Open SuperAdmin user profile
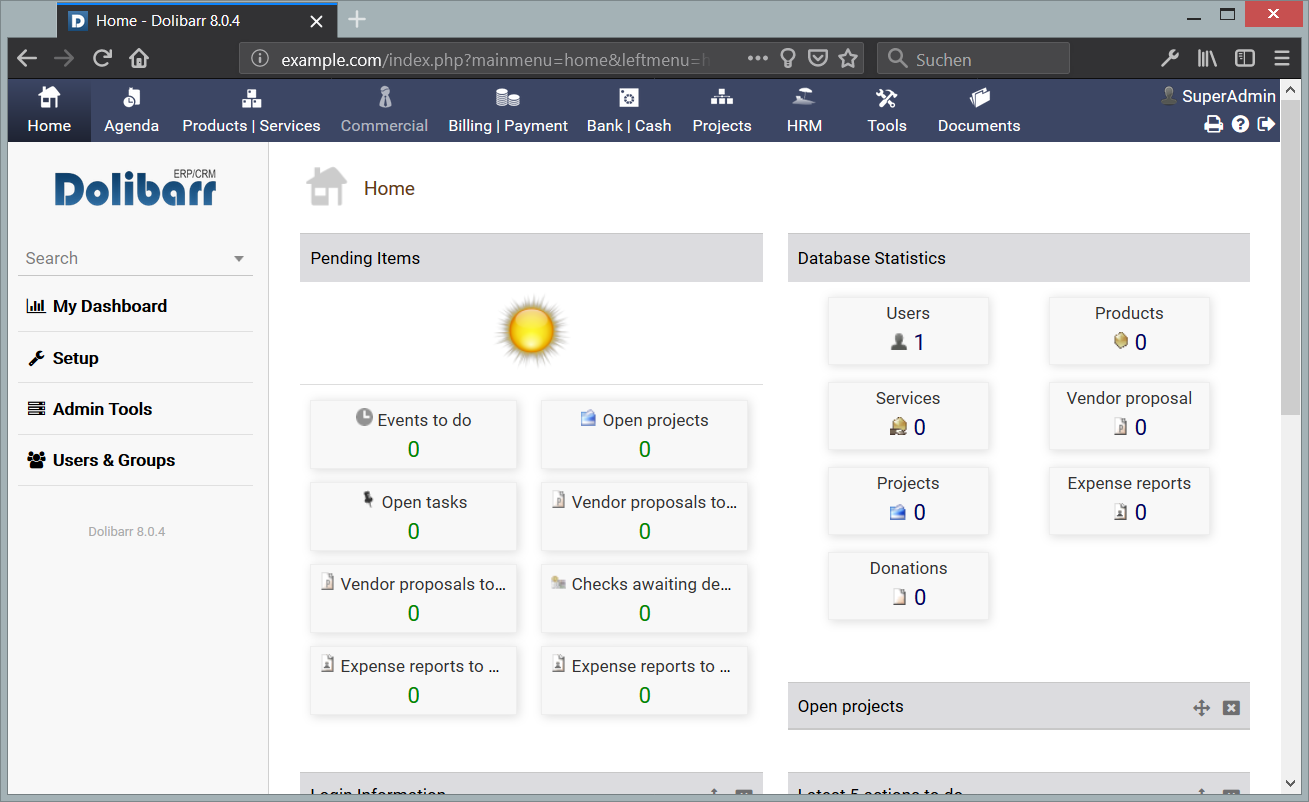 pos(1218,96)
